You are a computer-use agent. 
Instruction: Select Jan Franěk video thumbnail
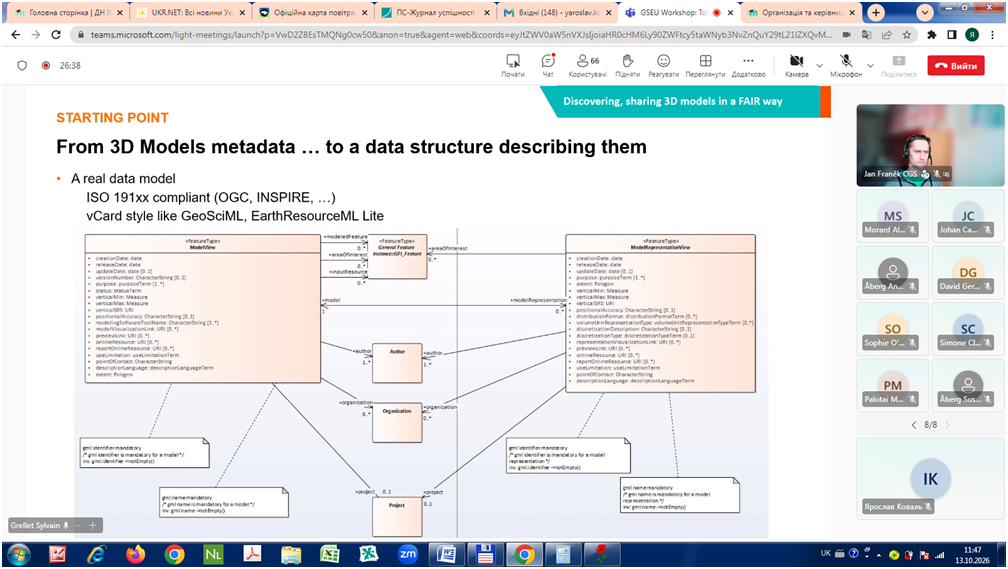930,145
